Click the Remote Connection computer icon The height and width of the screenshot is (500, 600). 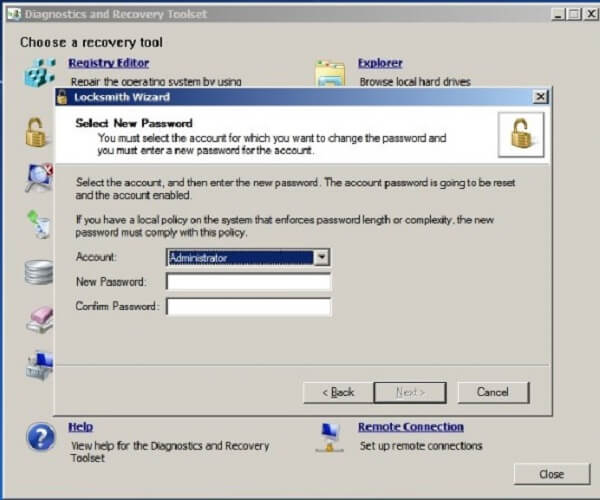tap(330, 438)
